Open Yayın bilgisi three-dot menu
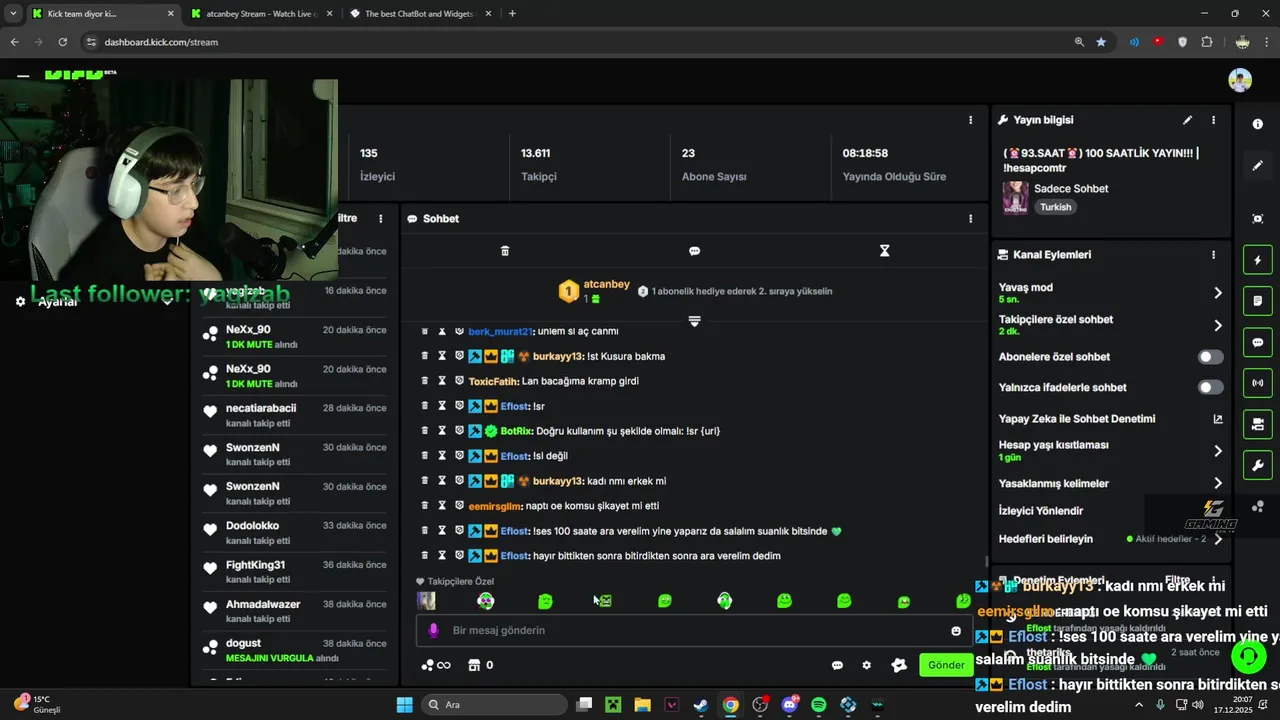Image resolution: width=1280 pixels, height=720 pixels. click(x=1214, y=120)
